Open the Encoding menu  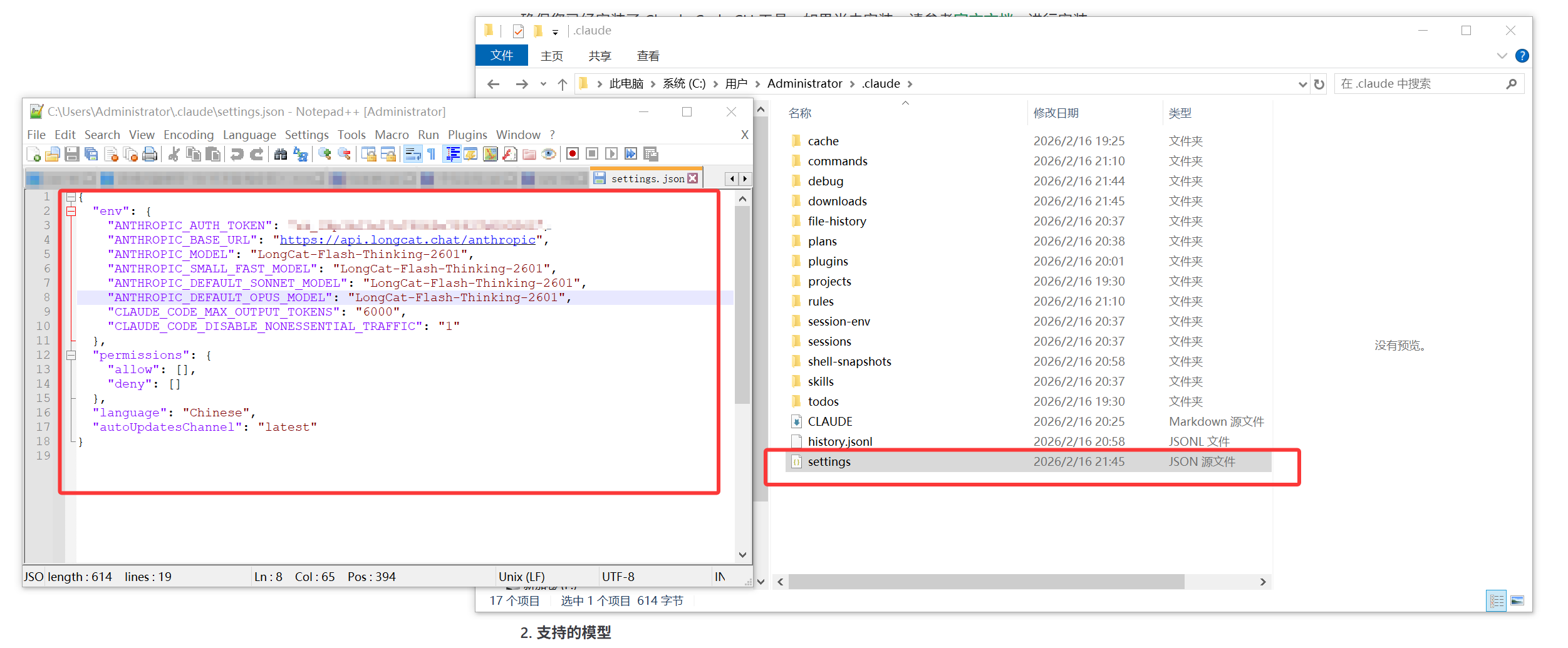point(188,135)
